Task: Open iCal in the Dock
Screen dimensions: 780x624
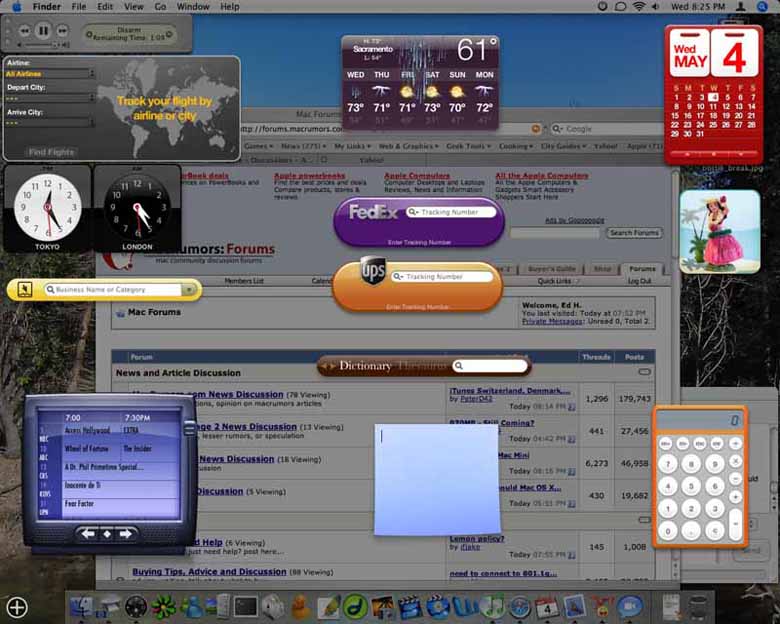Action: (547, 607)
